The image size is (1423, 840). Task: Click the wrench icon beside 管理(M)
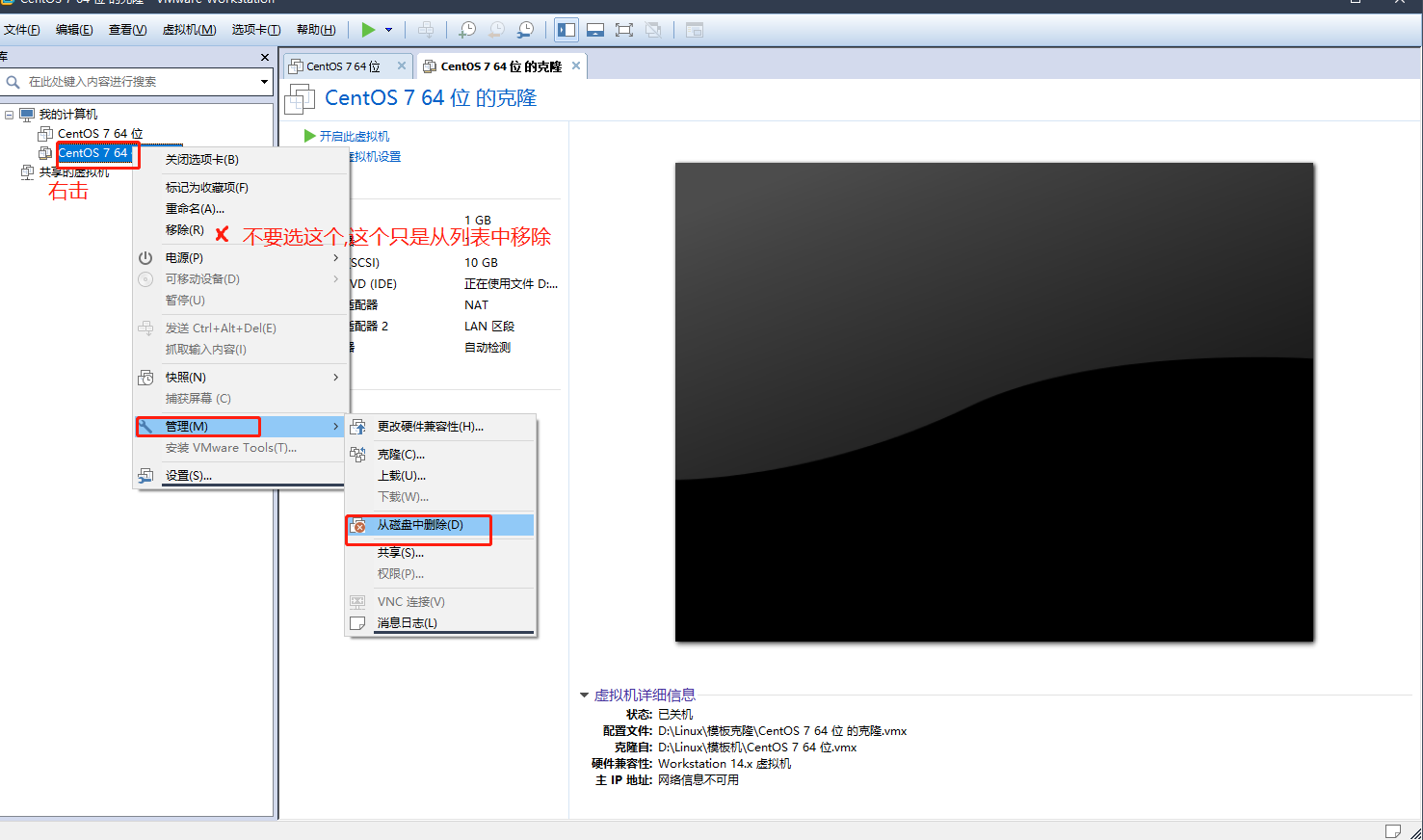click(145, 427)
